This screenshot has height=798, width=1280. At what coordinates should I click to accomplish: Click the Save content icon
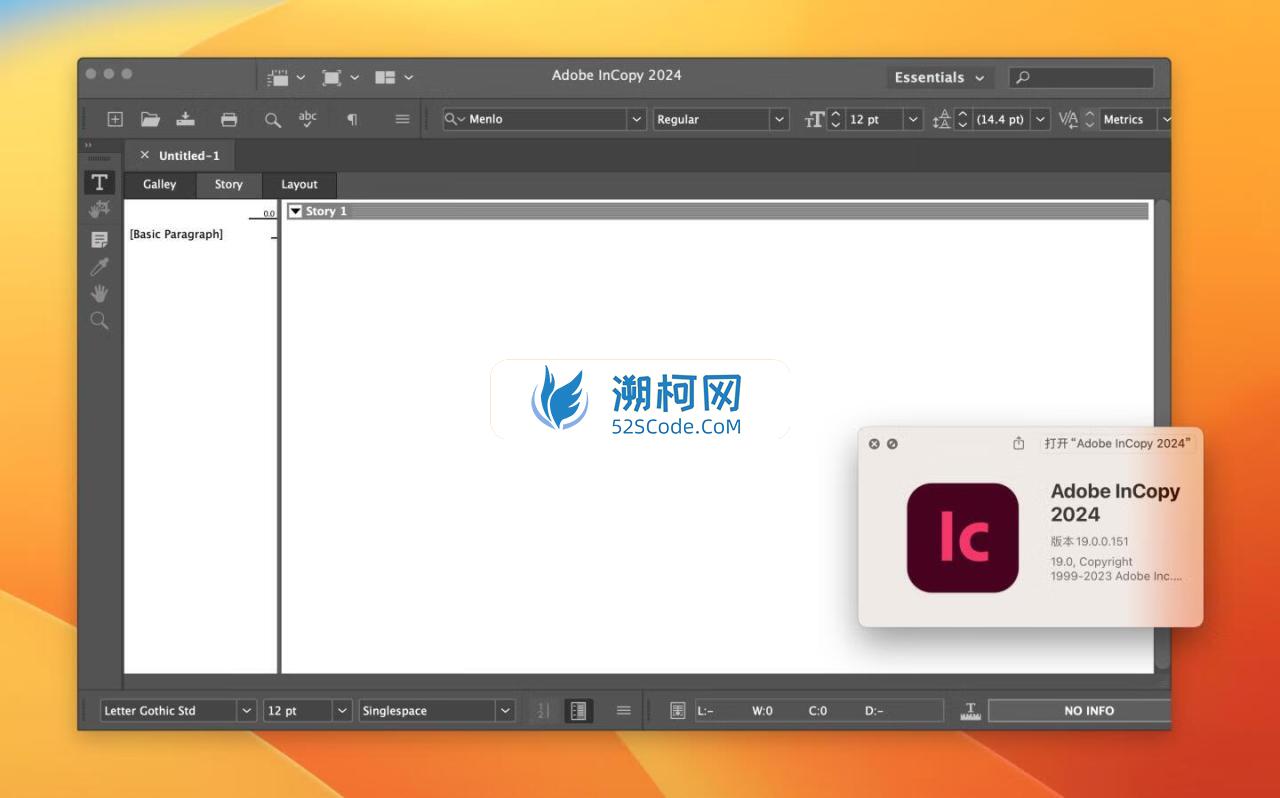[x=186, y=119]
